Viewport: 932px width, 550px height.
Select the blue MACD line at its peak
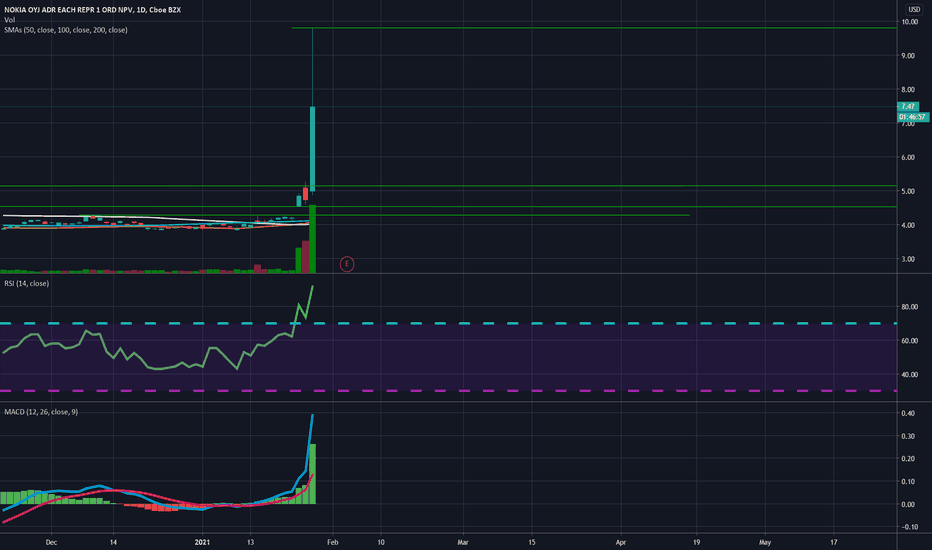313,416
